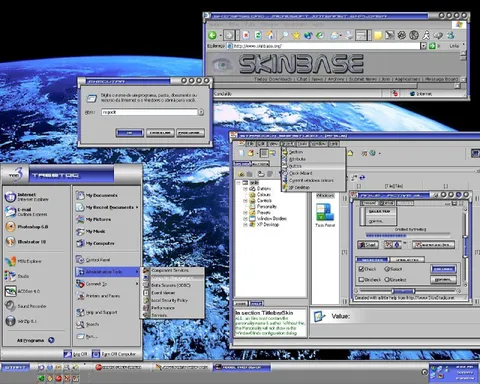Refresh the Skinbase page in the browser
480x384 pixels.
[x=258, y=35]
